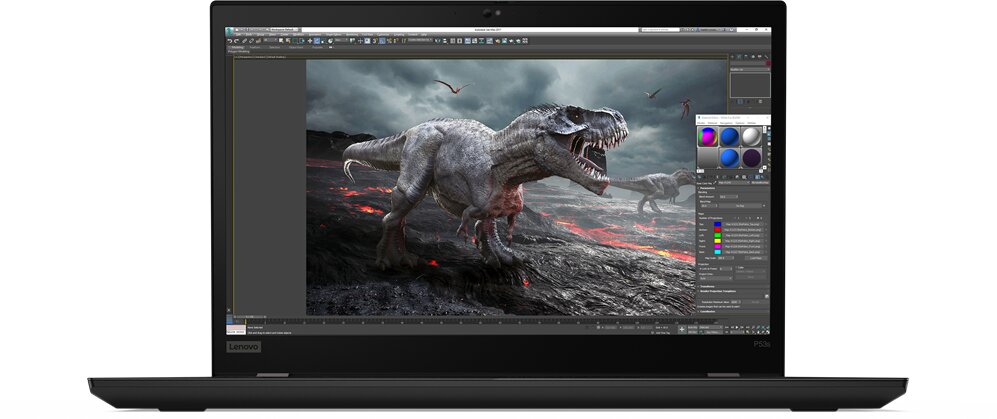Open the Modifier List dropdown

pyautogui.click(x=750, y=69)
